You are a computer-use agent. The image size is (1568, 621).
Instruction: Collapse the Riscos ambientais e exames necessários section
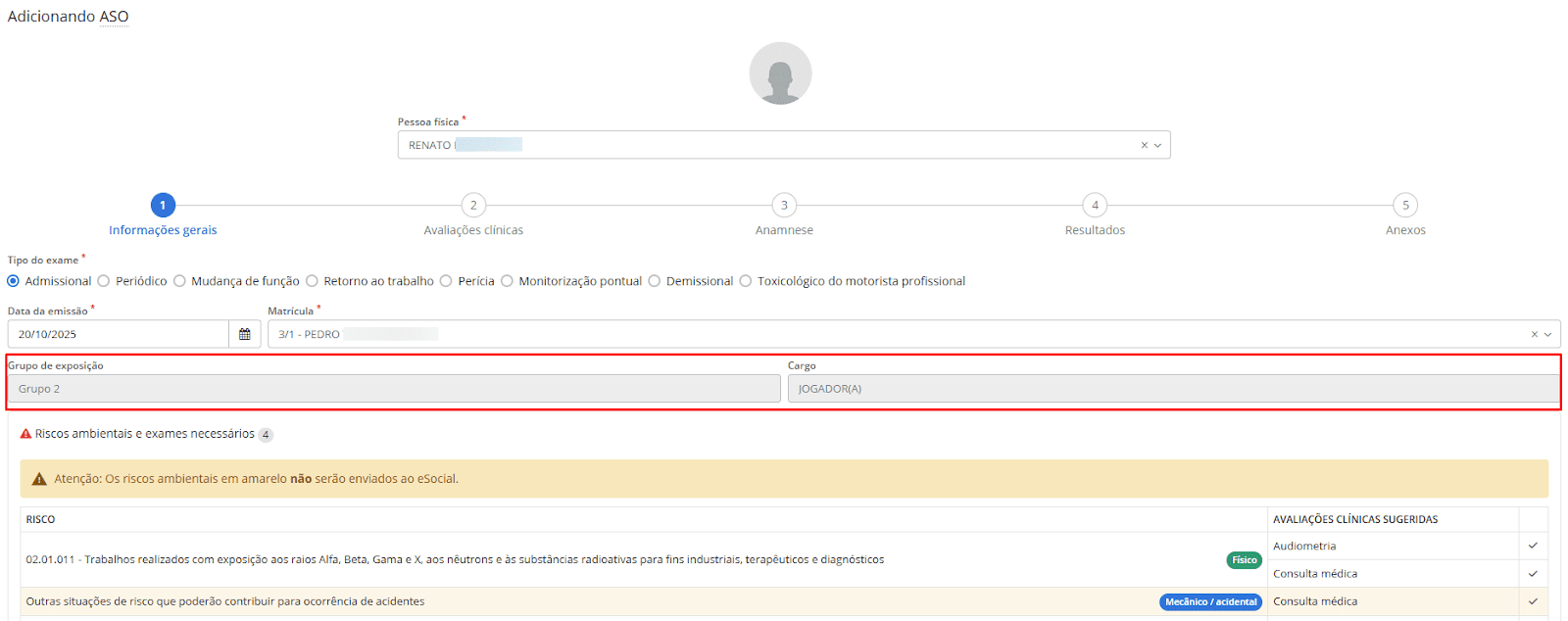[x=144, y=434]
